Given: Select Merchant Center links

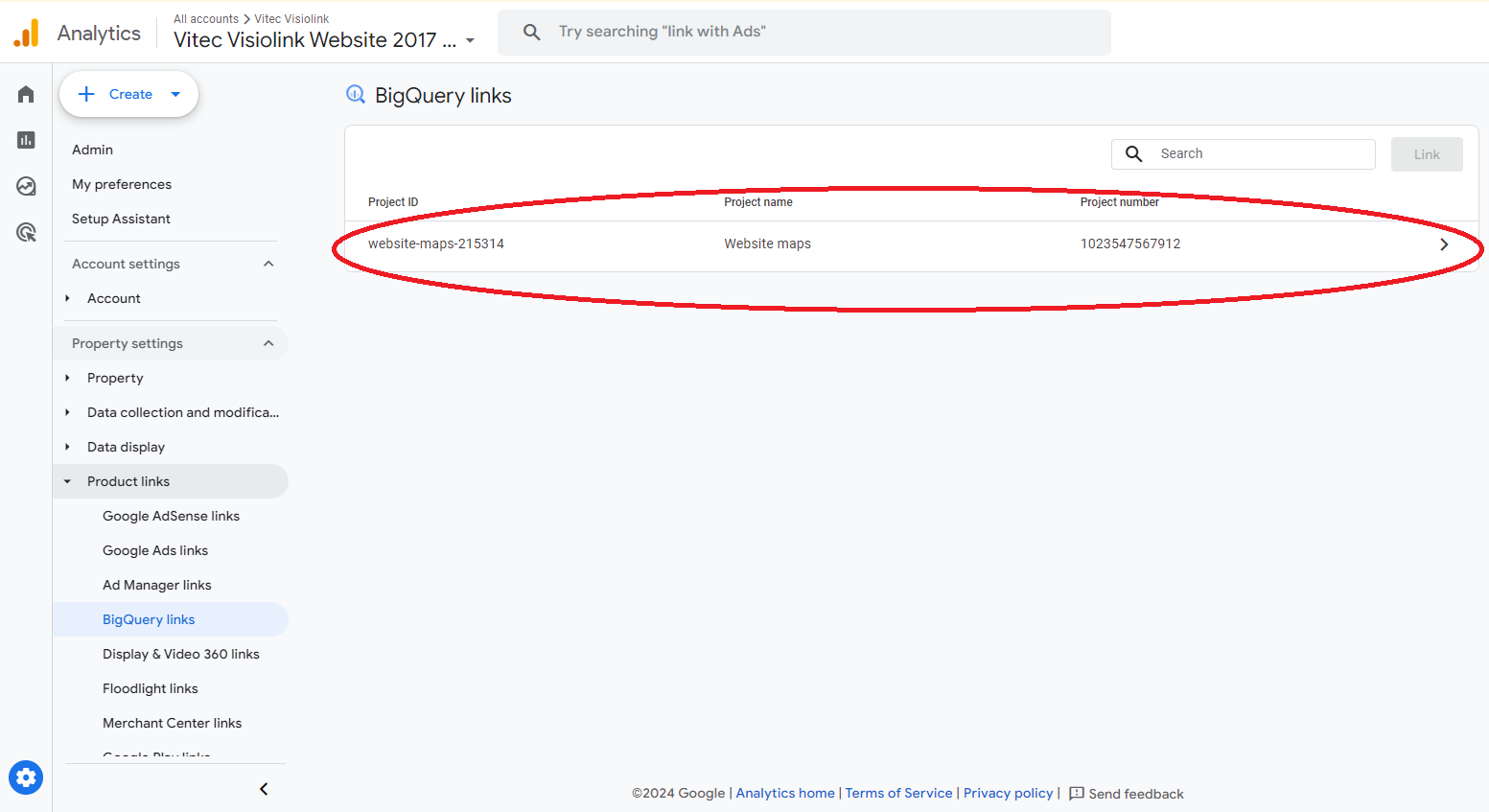Looking at the screenshot, I should pyautogui.click(x=173, y=723).
